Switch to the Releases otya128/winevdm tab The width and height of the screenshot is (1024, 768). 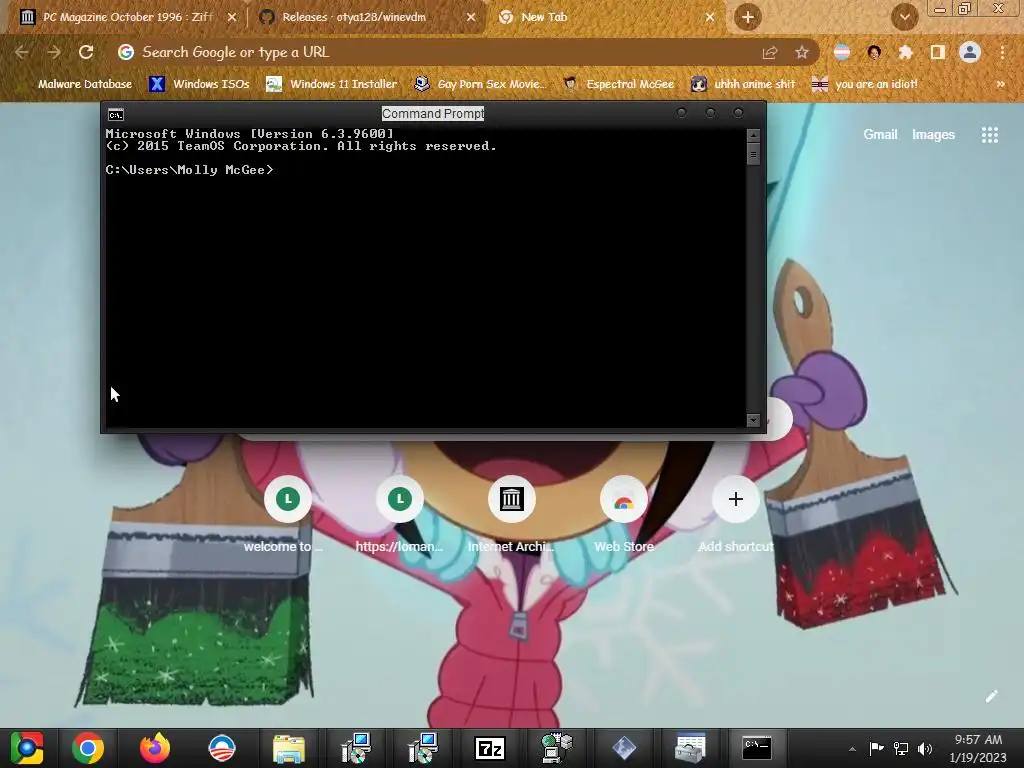[x=366, y=17]
